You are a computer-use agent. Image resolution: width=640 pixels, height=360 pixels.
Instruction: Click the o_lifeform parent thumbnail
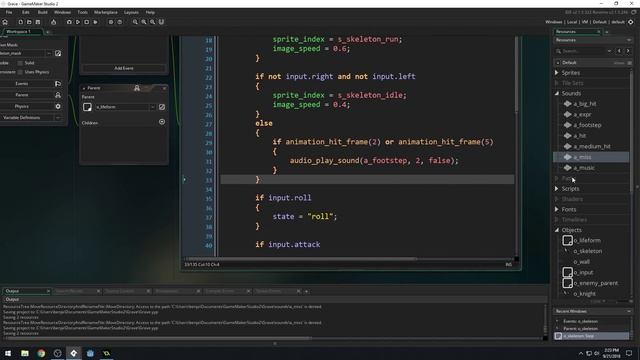point(87,107)
